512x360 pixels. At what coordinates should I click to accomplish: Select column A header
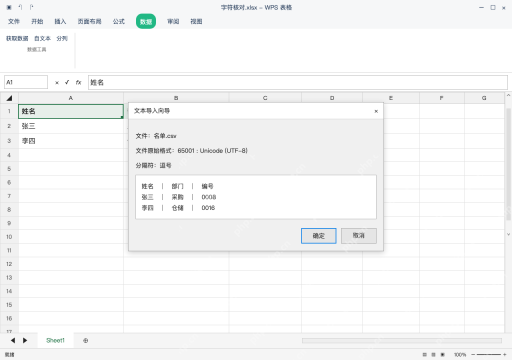pyautogui.click(x=71, y=98)
